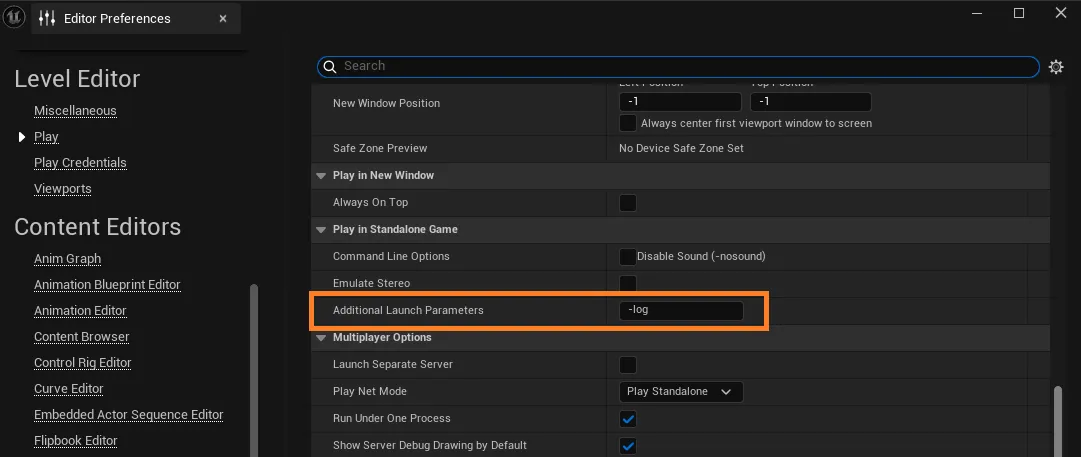
Task: Close the Editor Preferences tab
Action: pyautogui.click(x=222, y=18)
